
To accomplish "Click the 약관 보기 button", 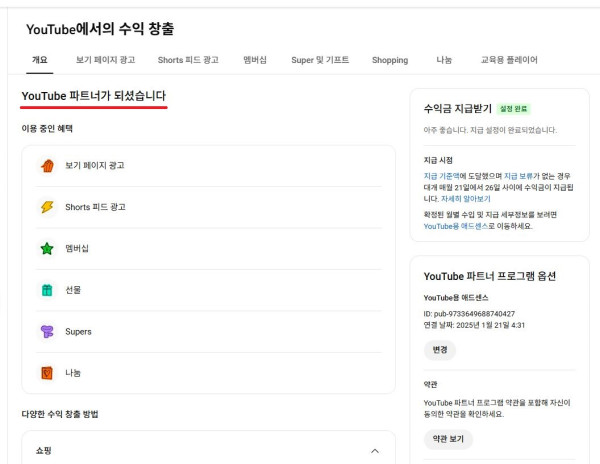I will point(447,439).
